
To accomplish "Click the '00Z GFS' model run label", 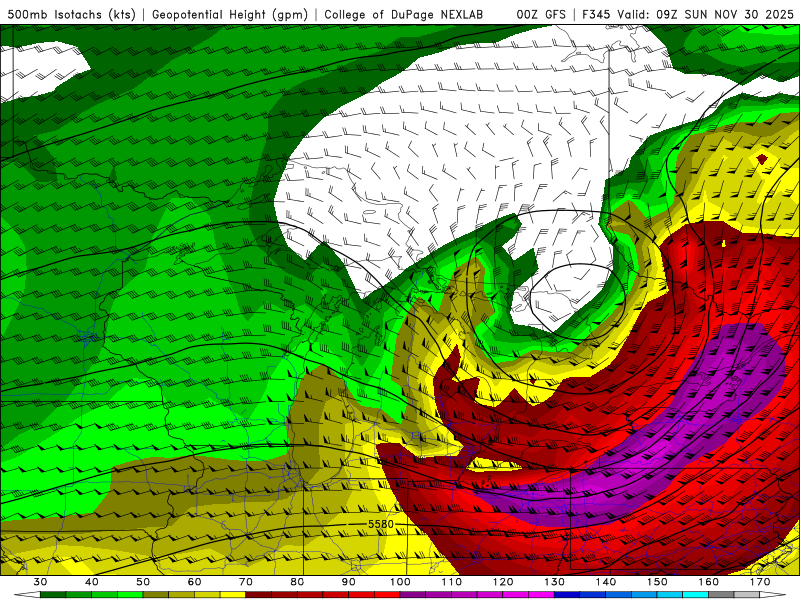I will pos(541,14).
